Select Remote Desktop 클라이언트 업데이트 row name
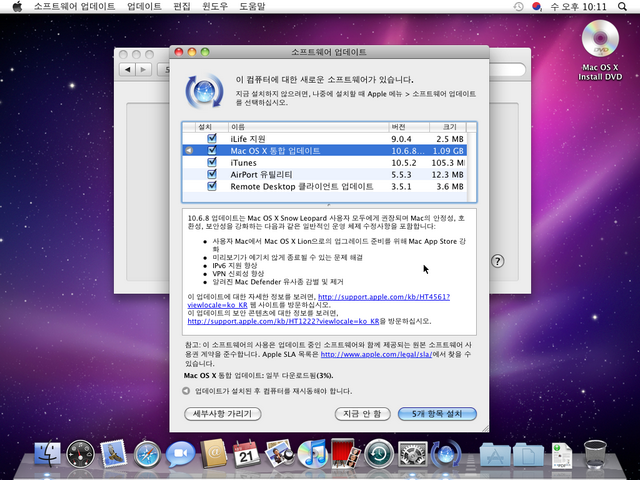The image size is (640, 480). coord(302,187)
